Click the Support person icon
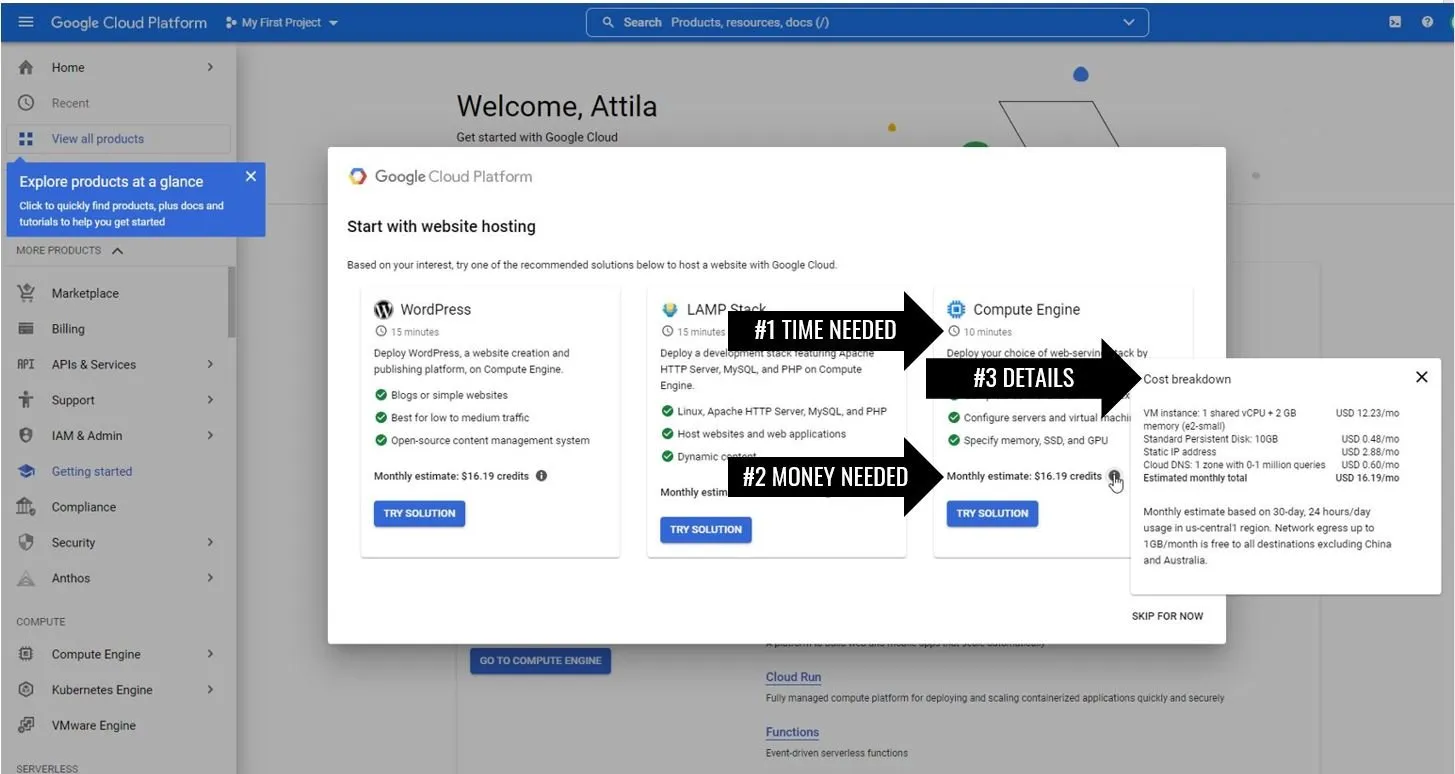Screen dimensions: 1455x774 click(x=26, y=400)
